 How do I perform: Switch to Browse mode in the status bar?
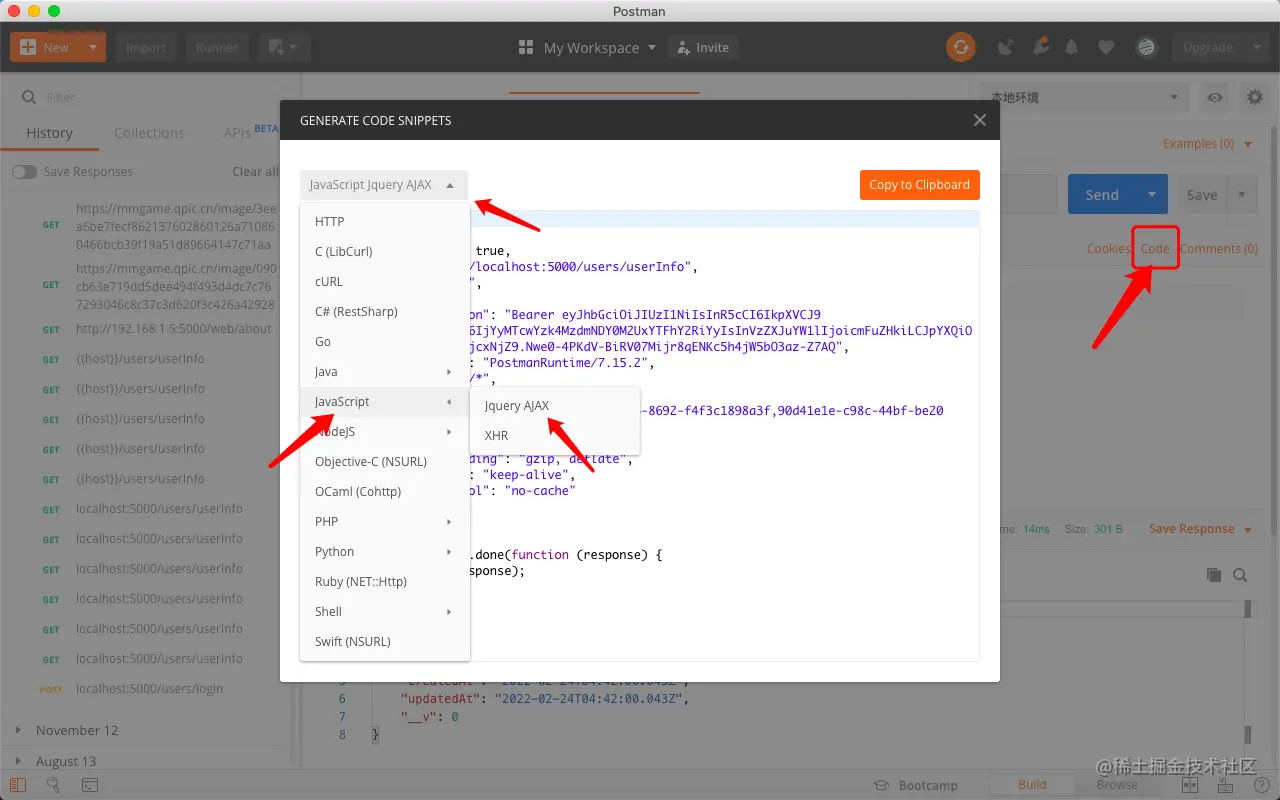click(1117, 785)
